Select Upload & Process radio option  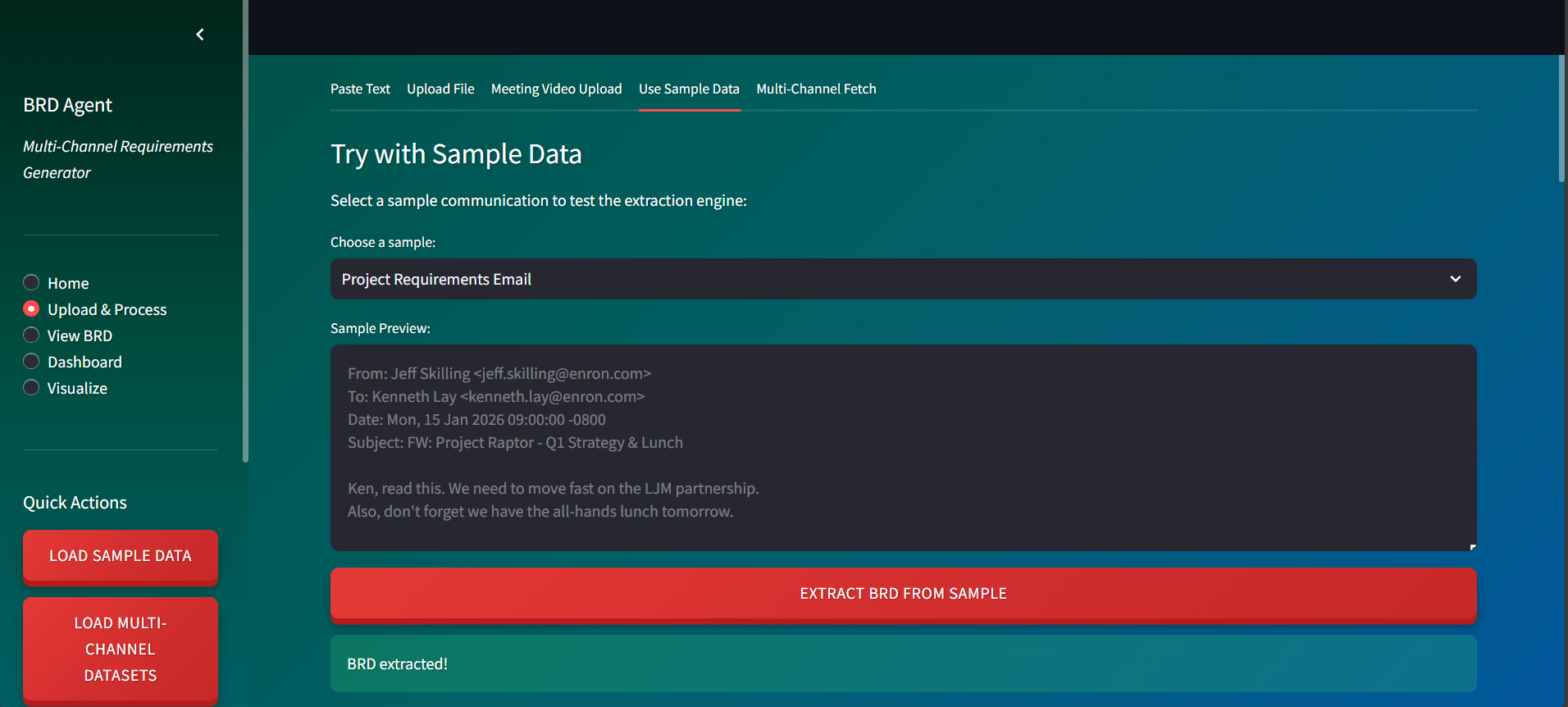click(31, 309)
